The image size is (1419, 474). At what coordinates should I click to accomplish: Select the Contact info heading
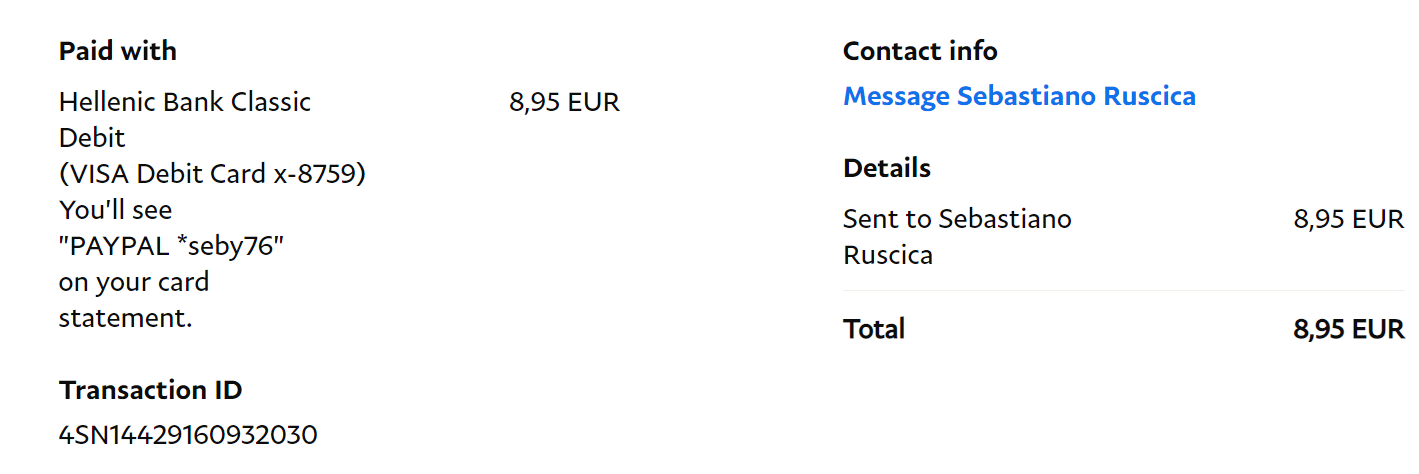[x=920, y=51]
